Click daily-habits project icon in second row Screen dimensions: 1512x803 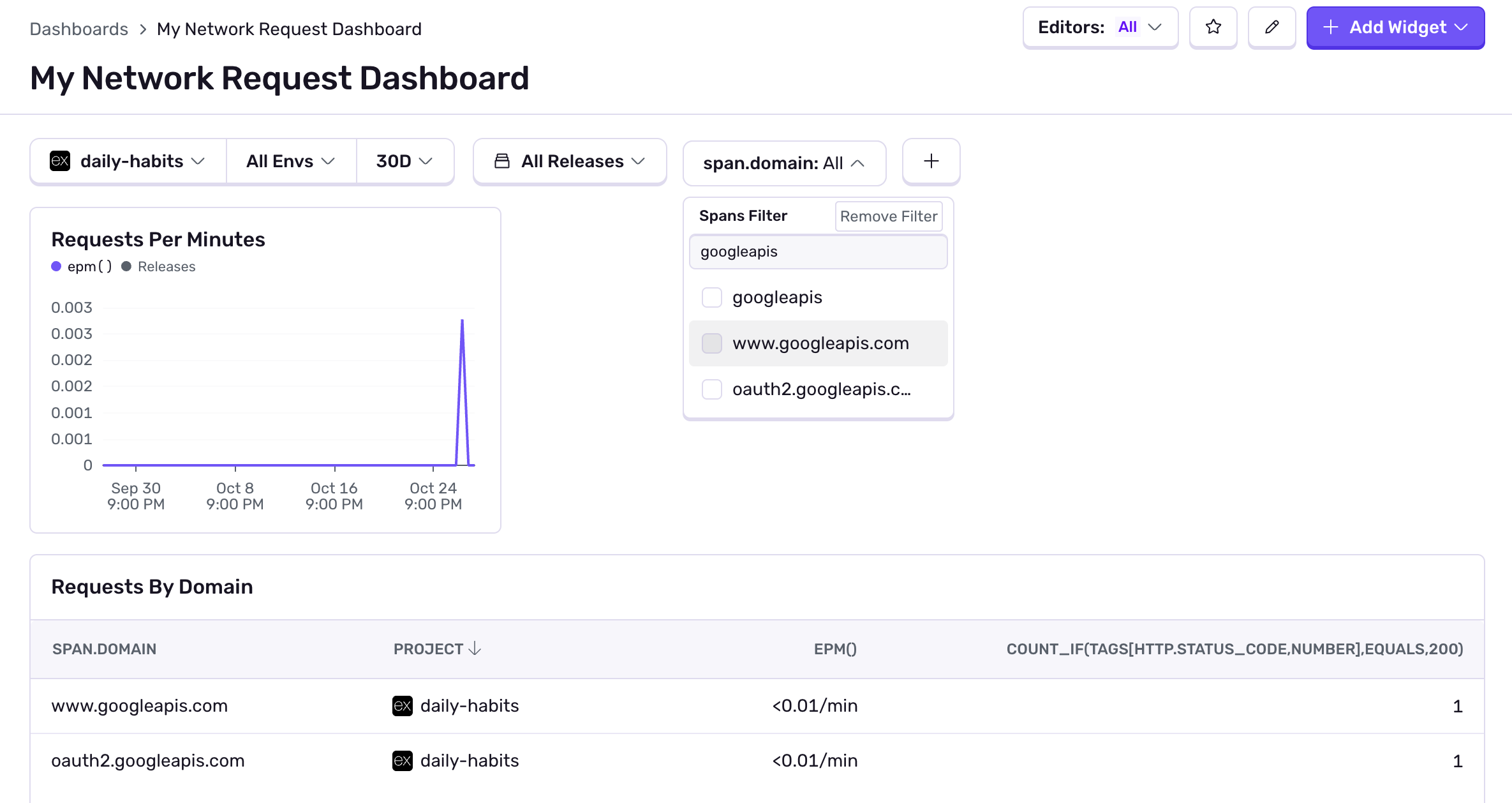403,761
